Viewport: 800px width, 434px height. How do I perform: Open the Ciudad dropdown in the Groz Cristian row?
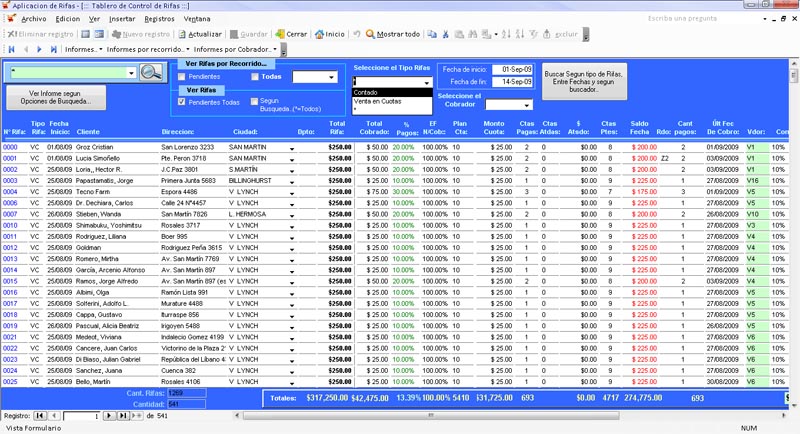pyautogui.click(x=292, y=148)
